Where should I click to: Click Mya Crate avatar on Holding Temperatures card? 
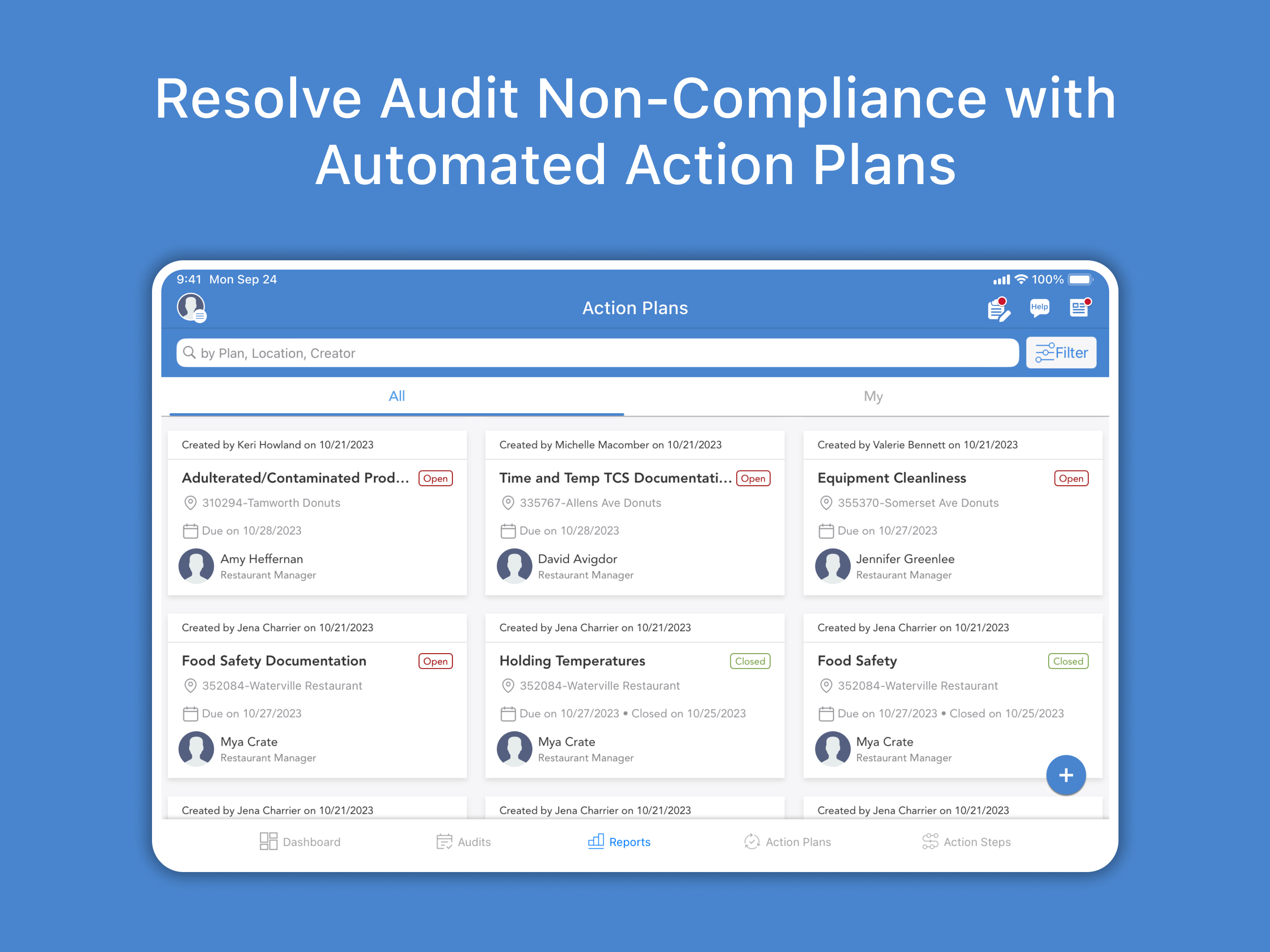click(515, 749)
